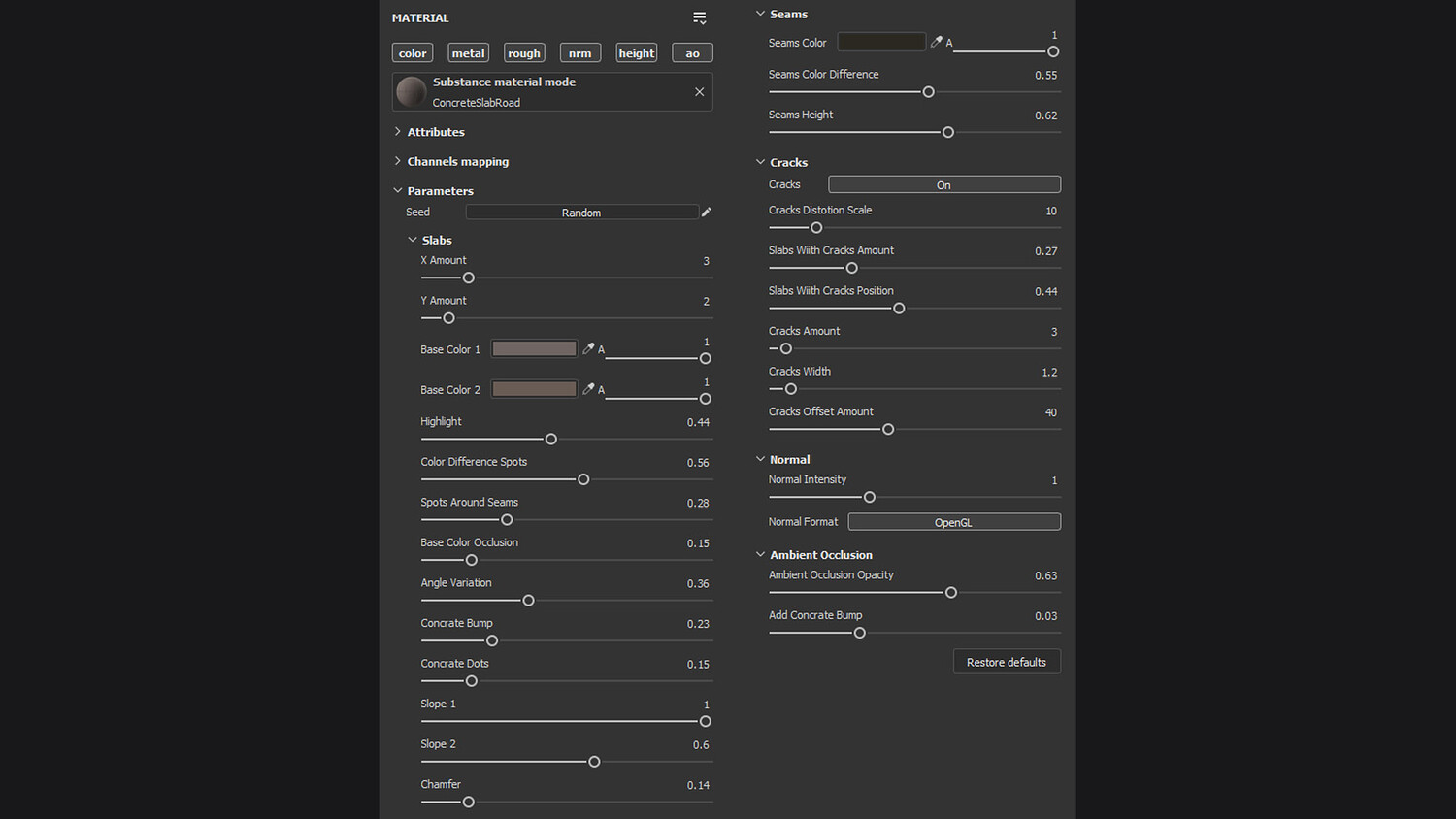Image resolution: width=1456 pixels, height=819 pixels.
Task: Collapse the Cracks section
Action: tap(760, 162)
